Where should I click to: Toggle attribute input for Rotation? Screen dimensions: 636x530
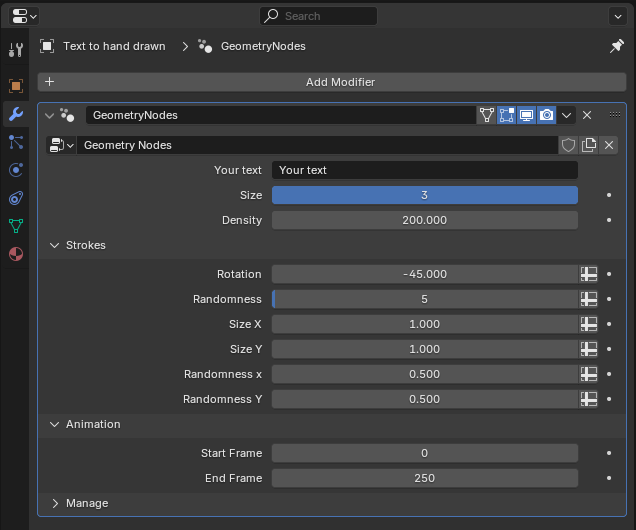click(x=589, y=274)
